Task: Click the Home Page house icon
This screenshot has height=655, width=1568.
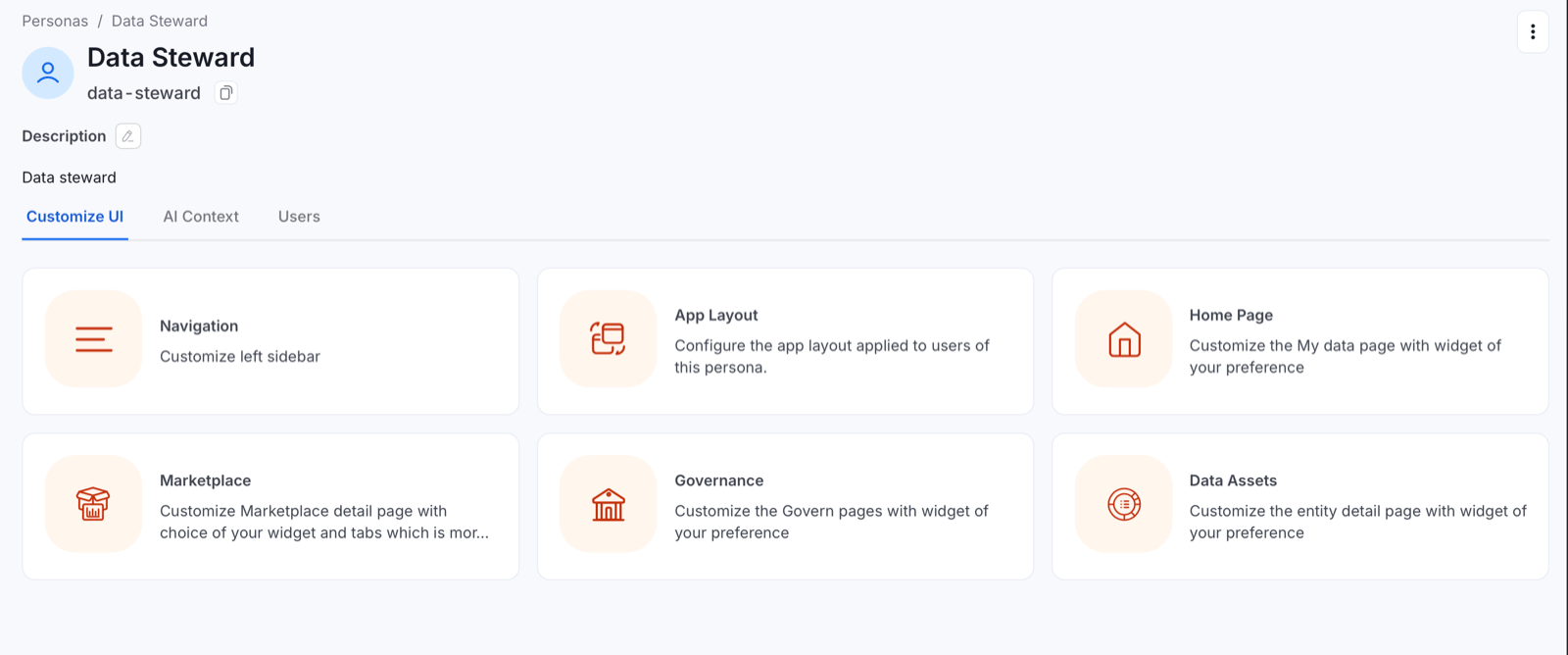Action: [1124, 339]
